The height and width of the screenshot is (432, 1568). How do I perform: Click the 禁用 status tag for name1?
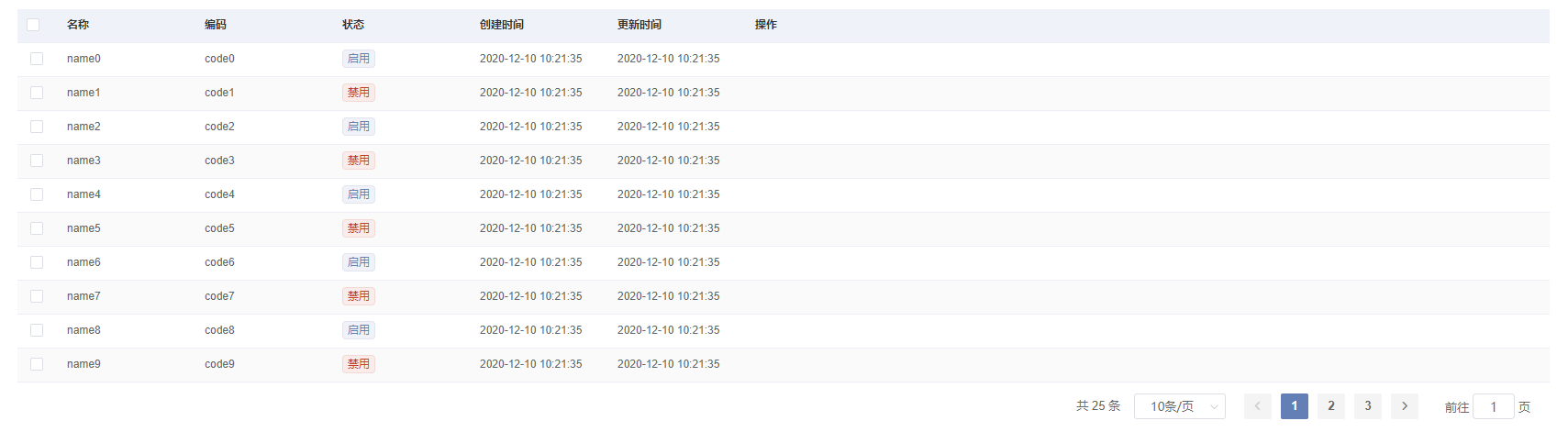click(358, 93)
